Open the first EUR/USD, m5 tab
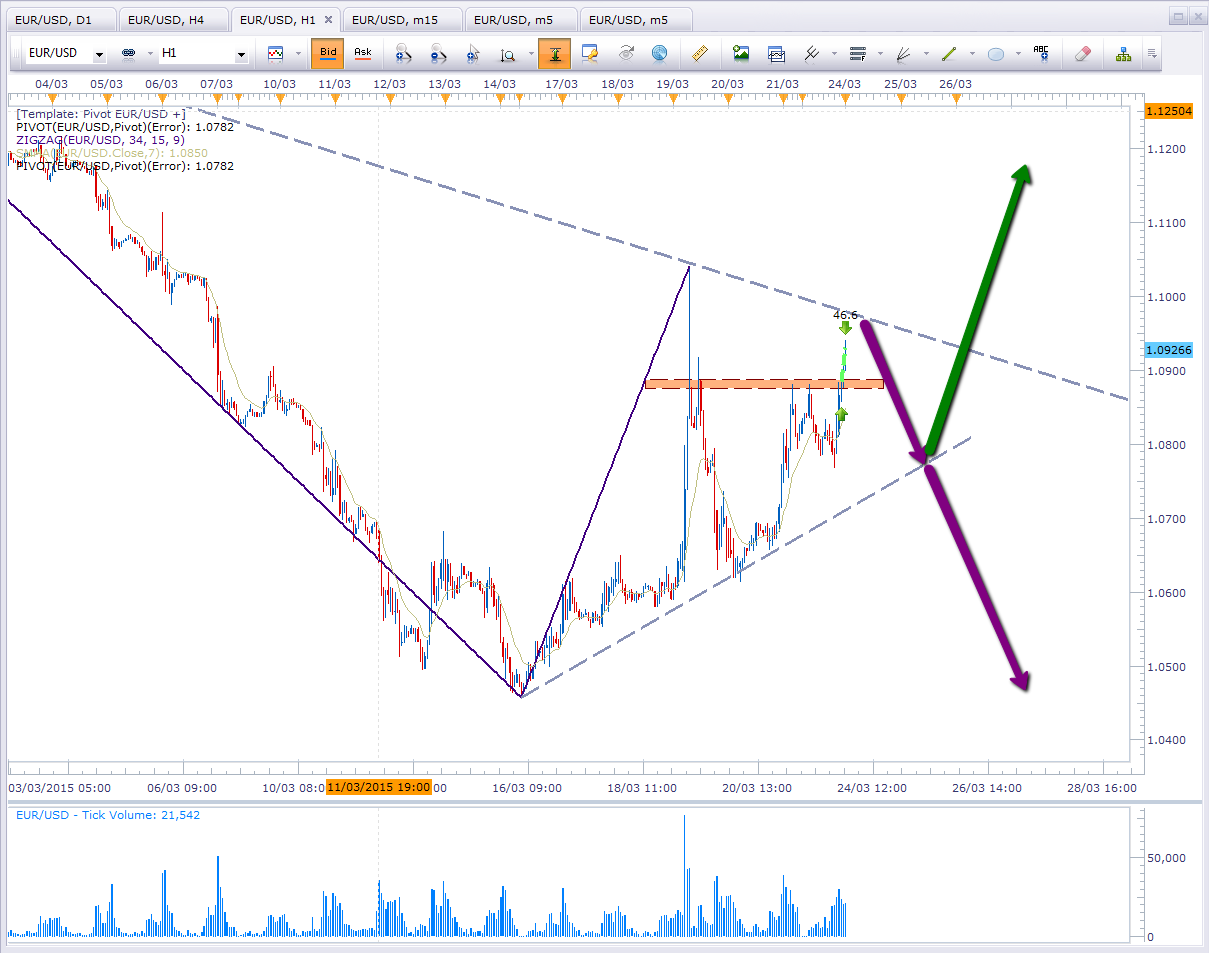The width and height of the screenshot is (1209, 953). coord(520,19)
